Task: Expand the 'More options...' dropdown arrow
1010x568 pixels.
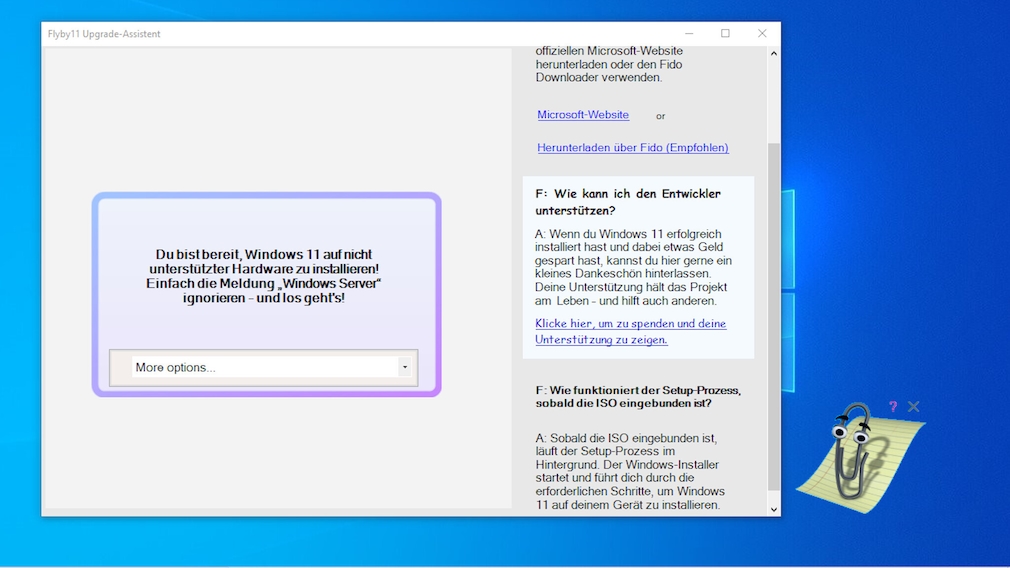Action: pos(404,368)
